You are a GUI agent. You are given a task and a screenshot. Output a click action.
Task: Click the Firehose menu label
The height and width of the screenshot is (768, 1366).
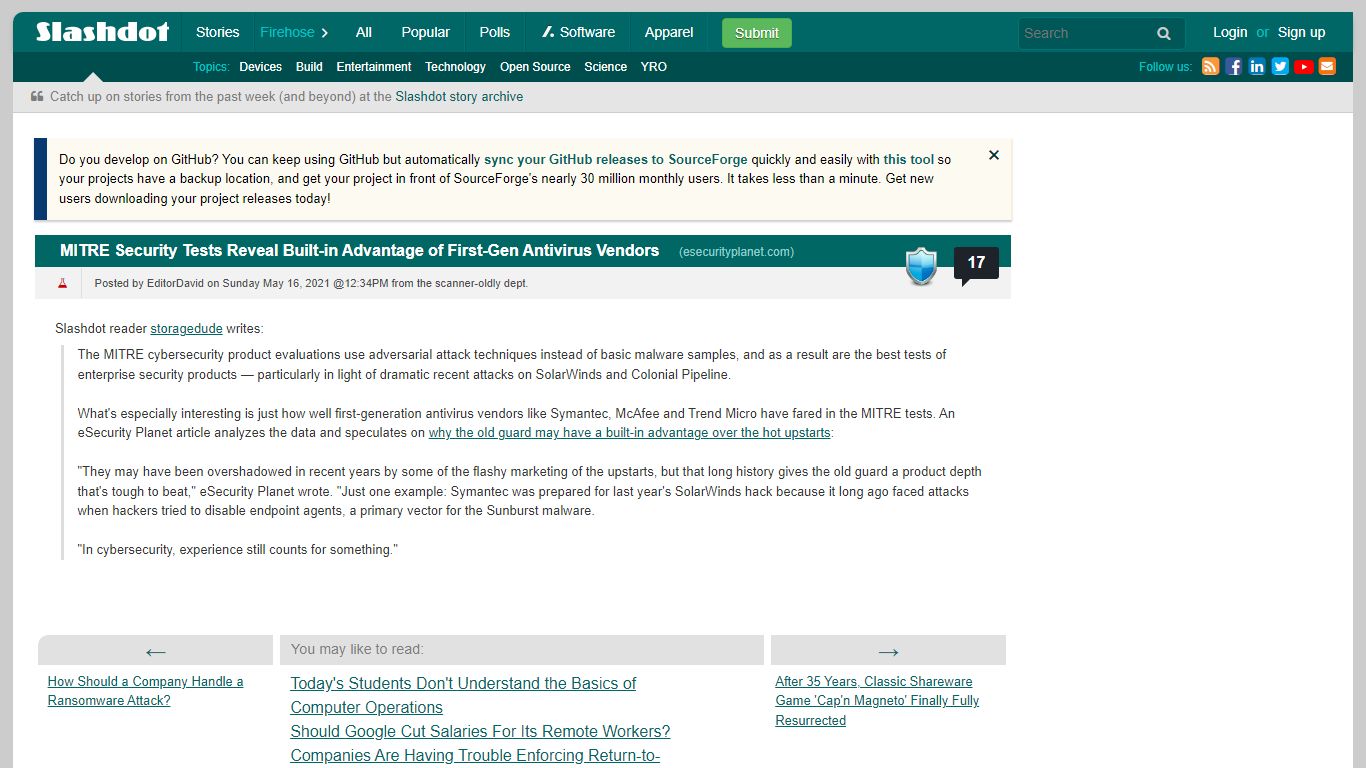pyautogui.click(x=287, y=32)
